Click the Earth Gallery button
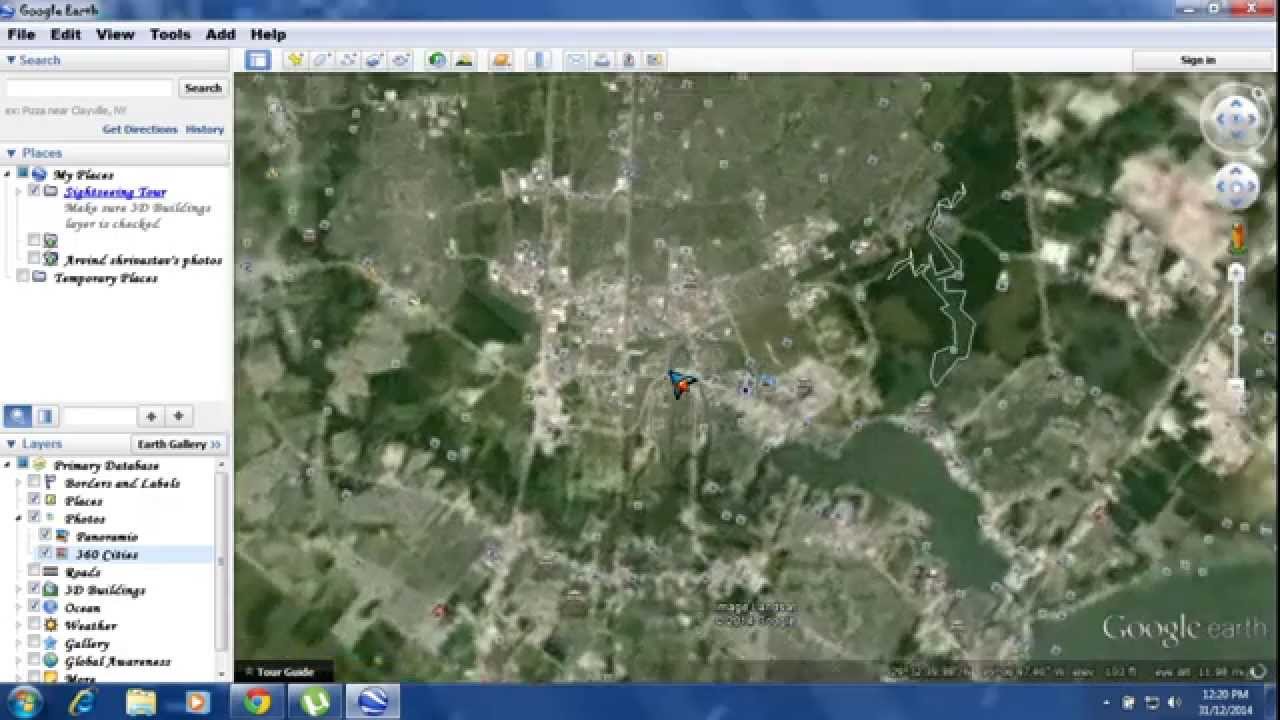Viewport: 1280px width, 720px height. click(180, 444)
